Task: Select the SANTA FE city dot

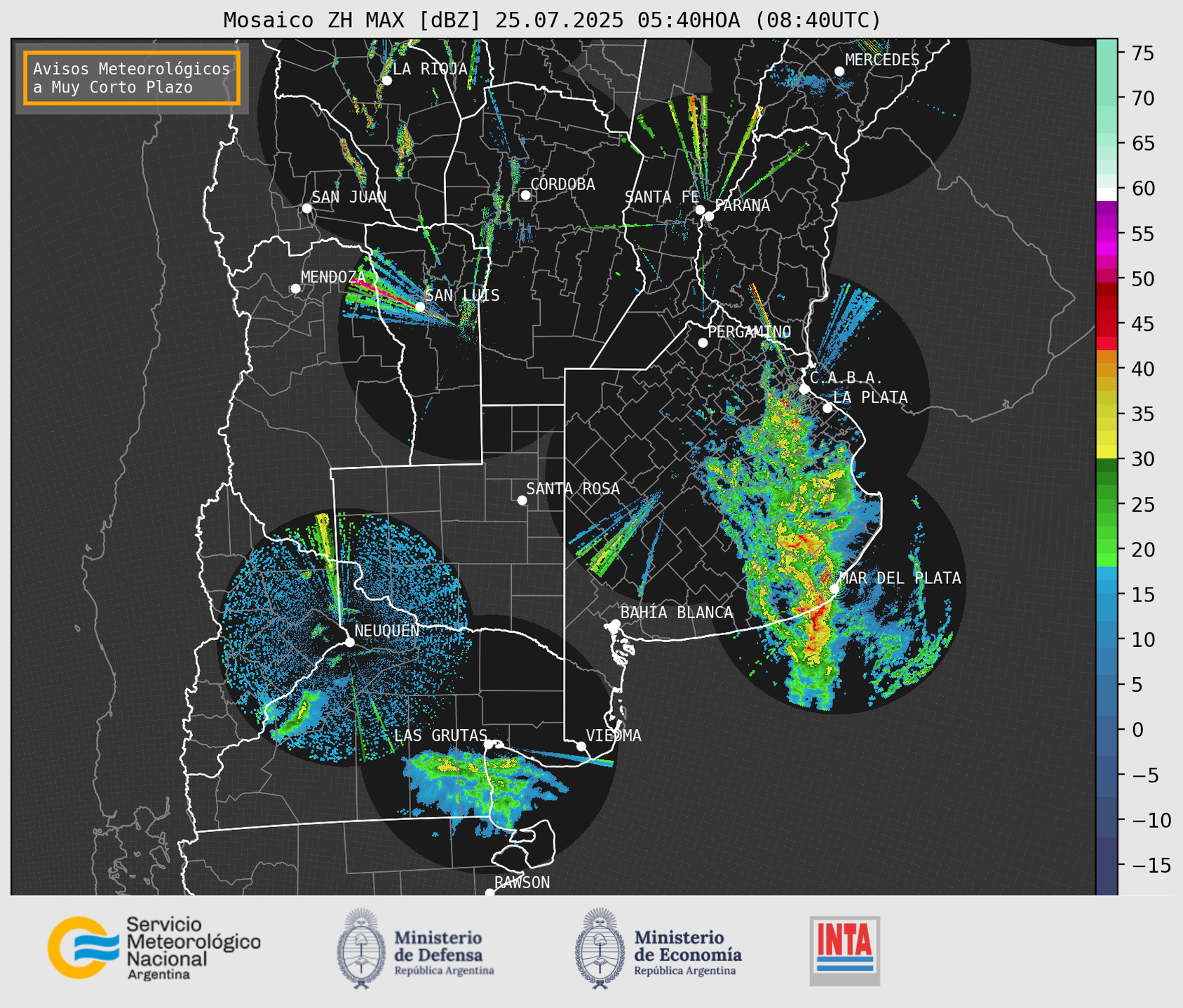Action: pos(699,210)
